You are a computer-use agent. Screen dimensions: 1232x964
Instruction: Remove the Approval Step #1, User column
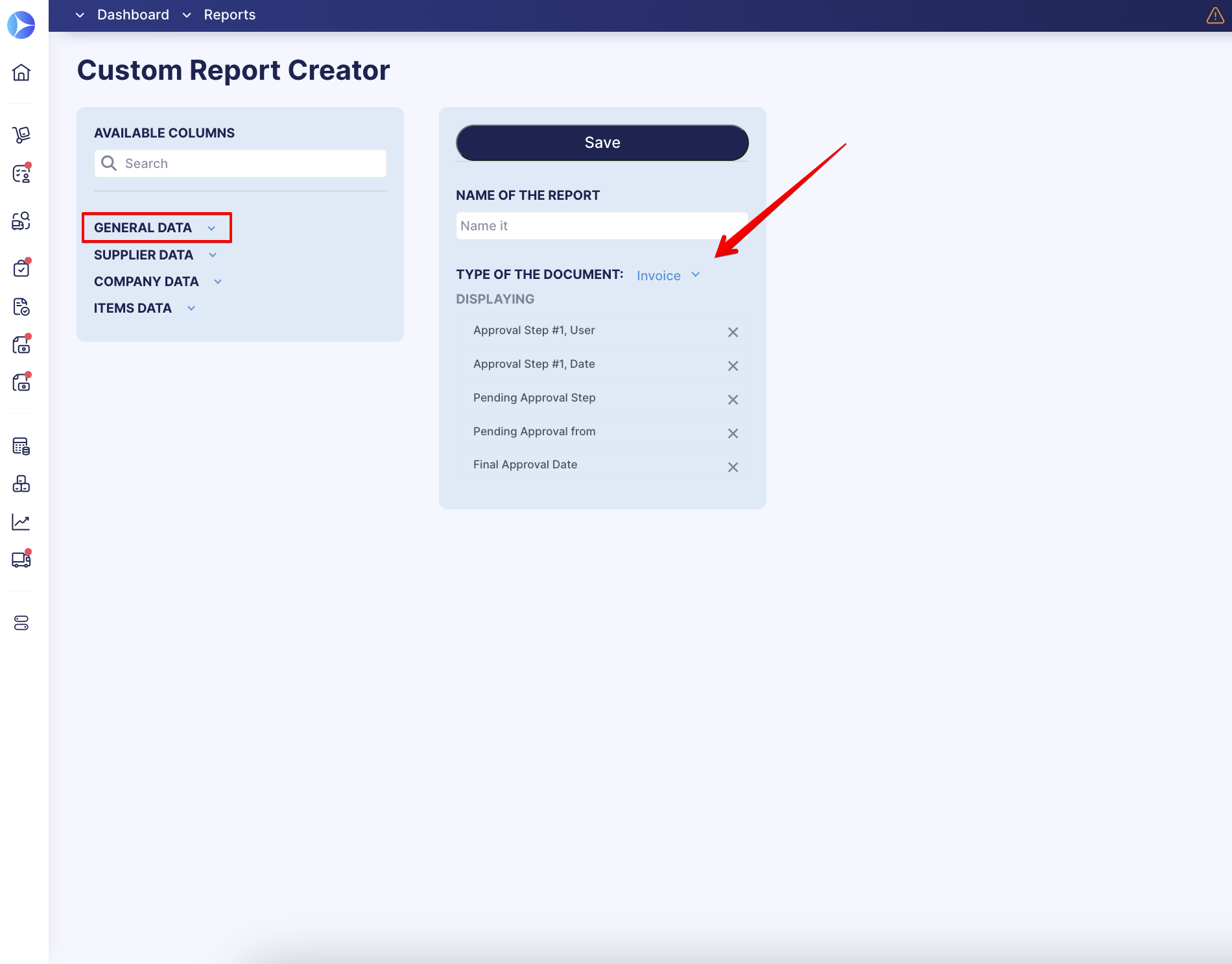pyautogui.click(x=733, y=332)
